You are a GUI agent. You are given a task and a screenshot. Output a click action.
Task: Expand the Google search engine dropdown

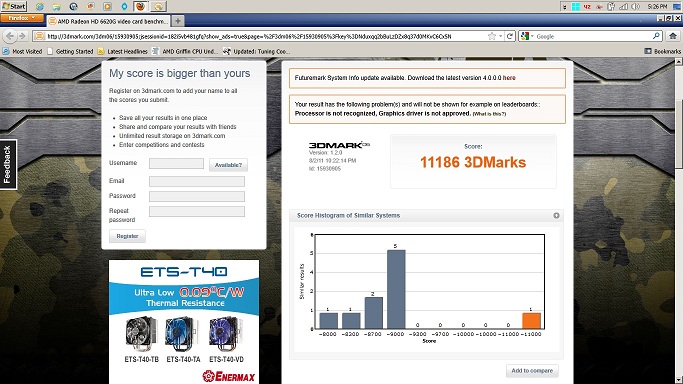pyautogui.click(x=527, y=36)
